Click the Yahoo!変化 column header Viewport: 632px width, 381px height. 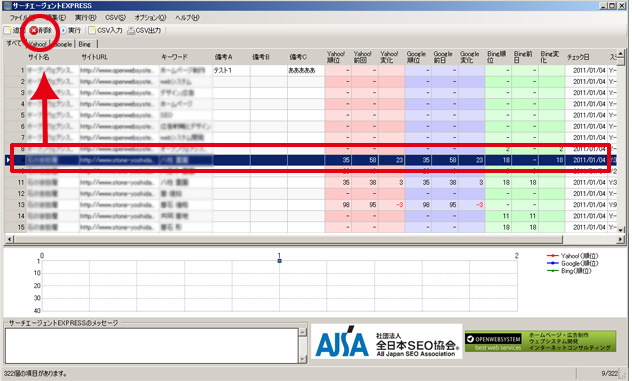click(x=391, y=57)
